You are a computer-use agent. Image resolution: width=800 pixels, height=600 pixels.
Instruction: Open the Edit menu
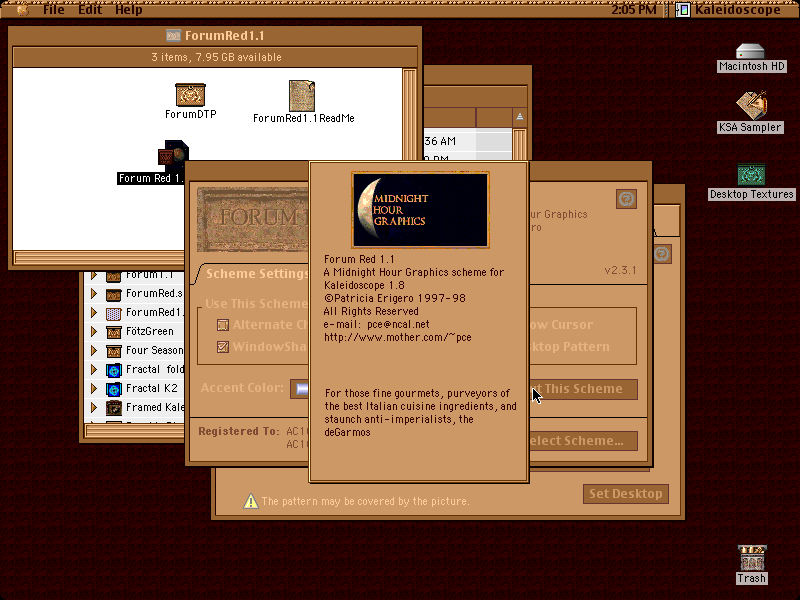click(x=90, y=9)
